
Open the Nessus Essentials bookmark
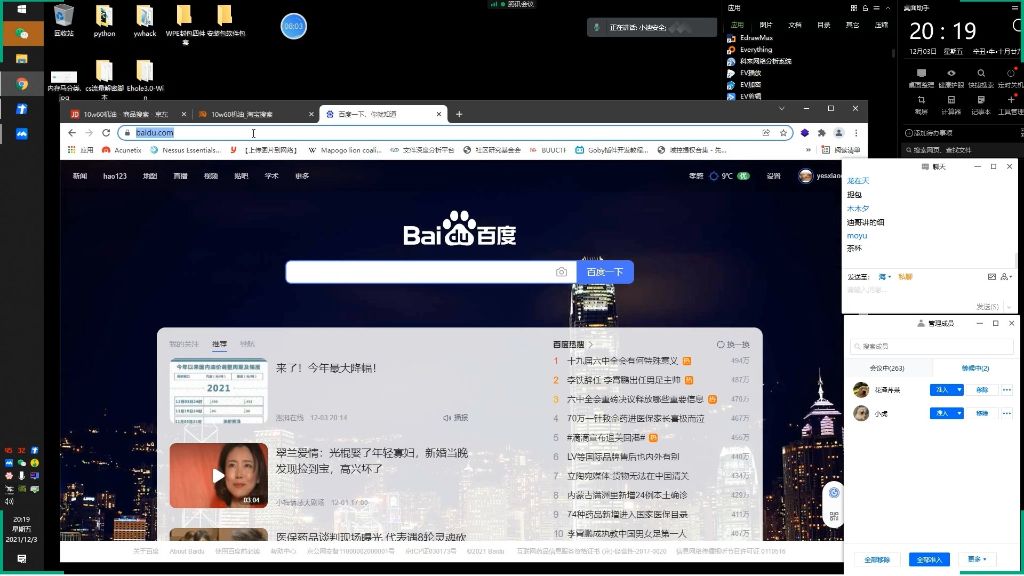[185, 150]
